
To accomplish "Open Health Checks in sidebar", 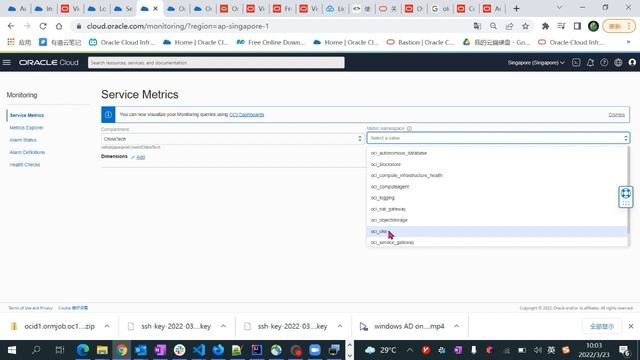I will coord(24,164).
